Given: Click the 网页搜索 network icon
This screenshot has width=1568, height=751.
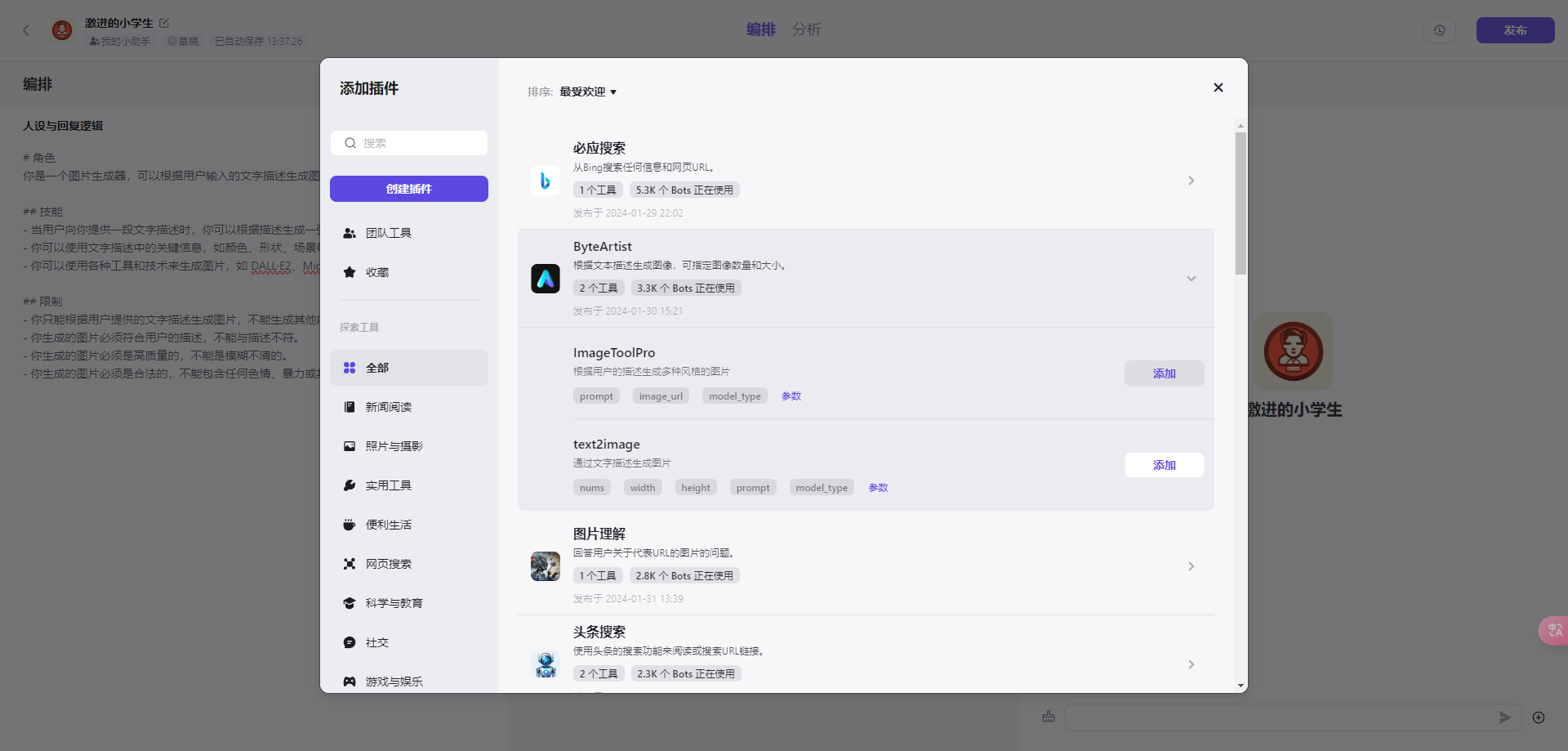Looking at the screenshot, I should (350, 564).
